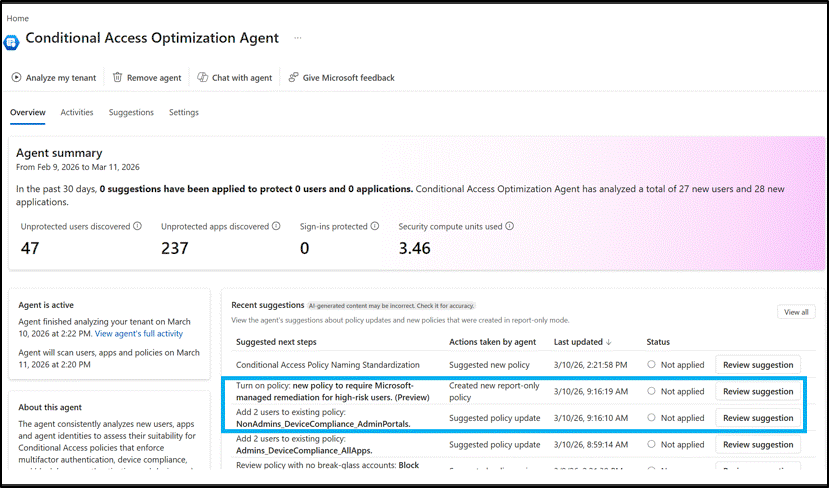The image size is (829, 488).
Task: Open the Suggestions tab
Action: pos(131,112)
